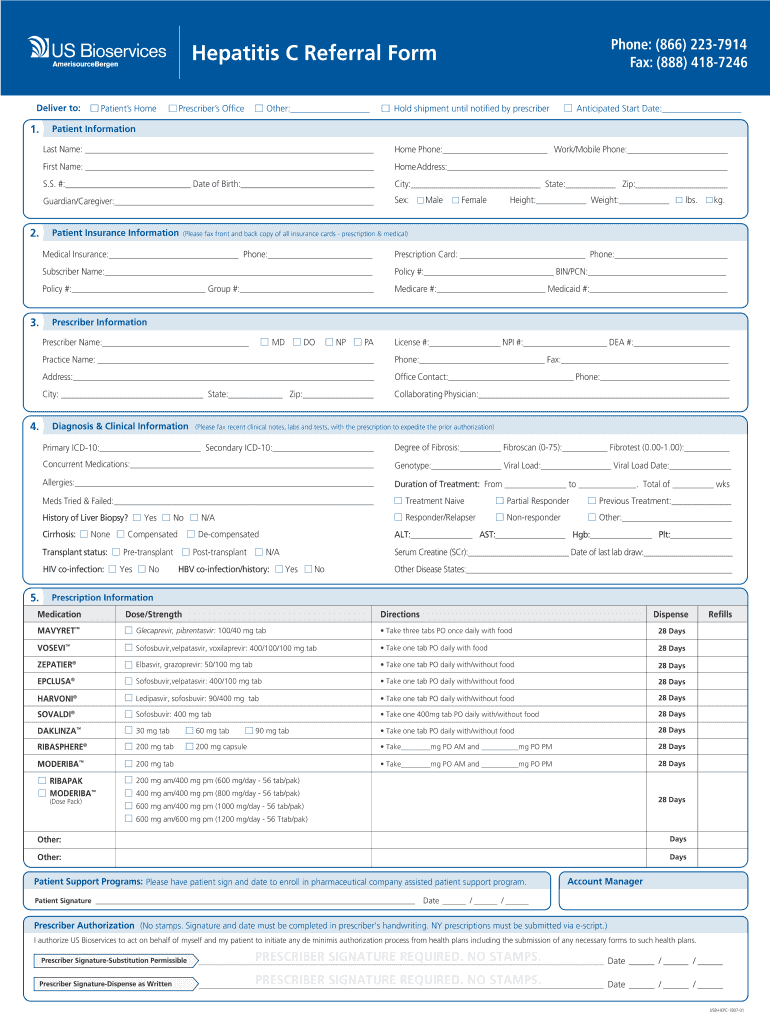This screenshot has width=770, height=1024.
Task: Click the Viral Load Date field
Action: click(x=701, y=466)
